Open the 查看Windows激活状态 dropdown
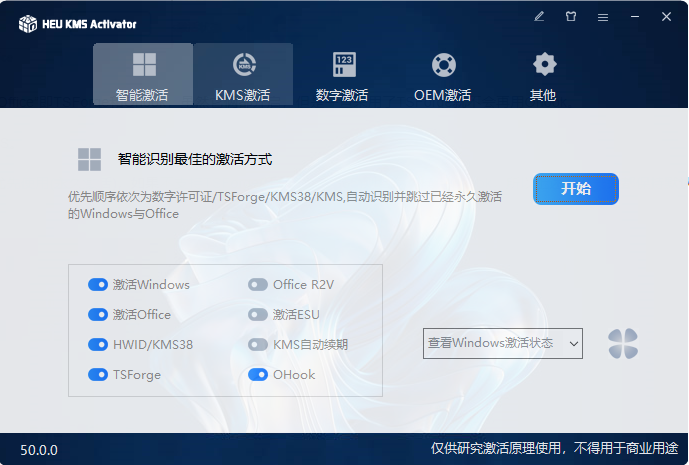 click(x=503, y=343)
